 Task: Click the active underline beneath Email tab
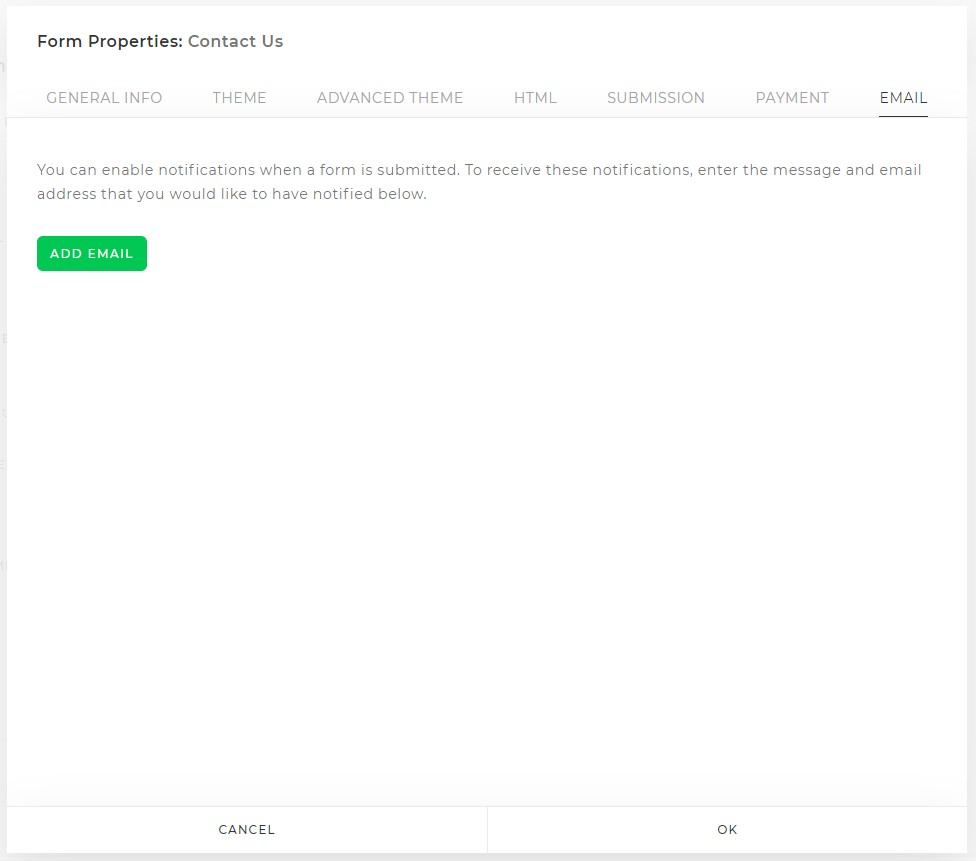point(903,116)
